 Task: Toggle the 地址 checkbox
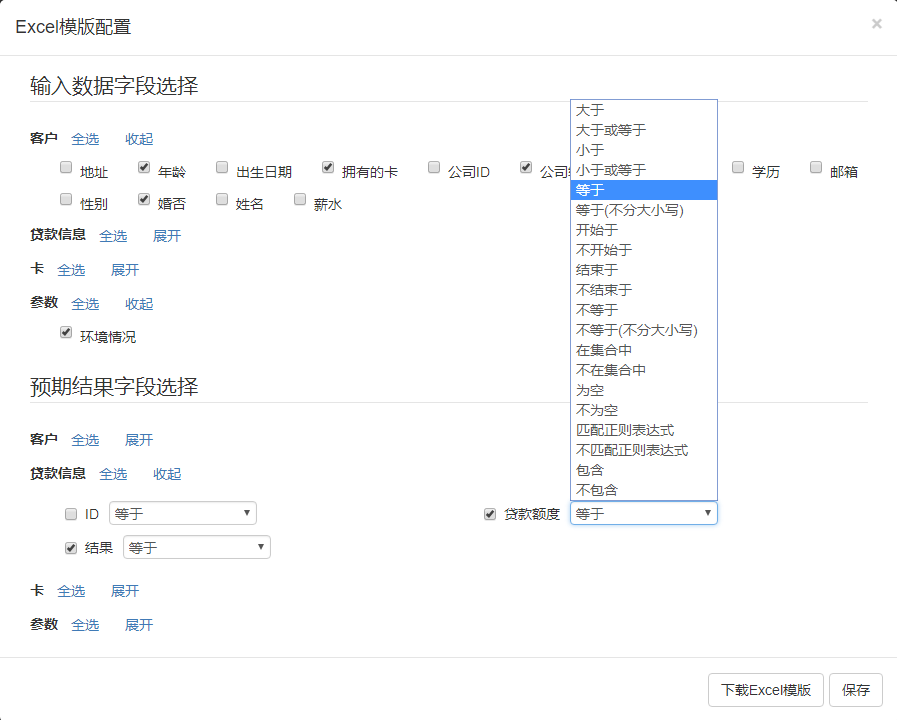point(66,168)
